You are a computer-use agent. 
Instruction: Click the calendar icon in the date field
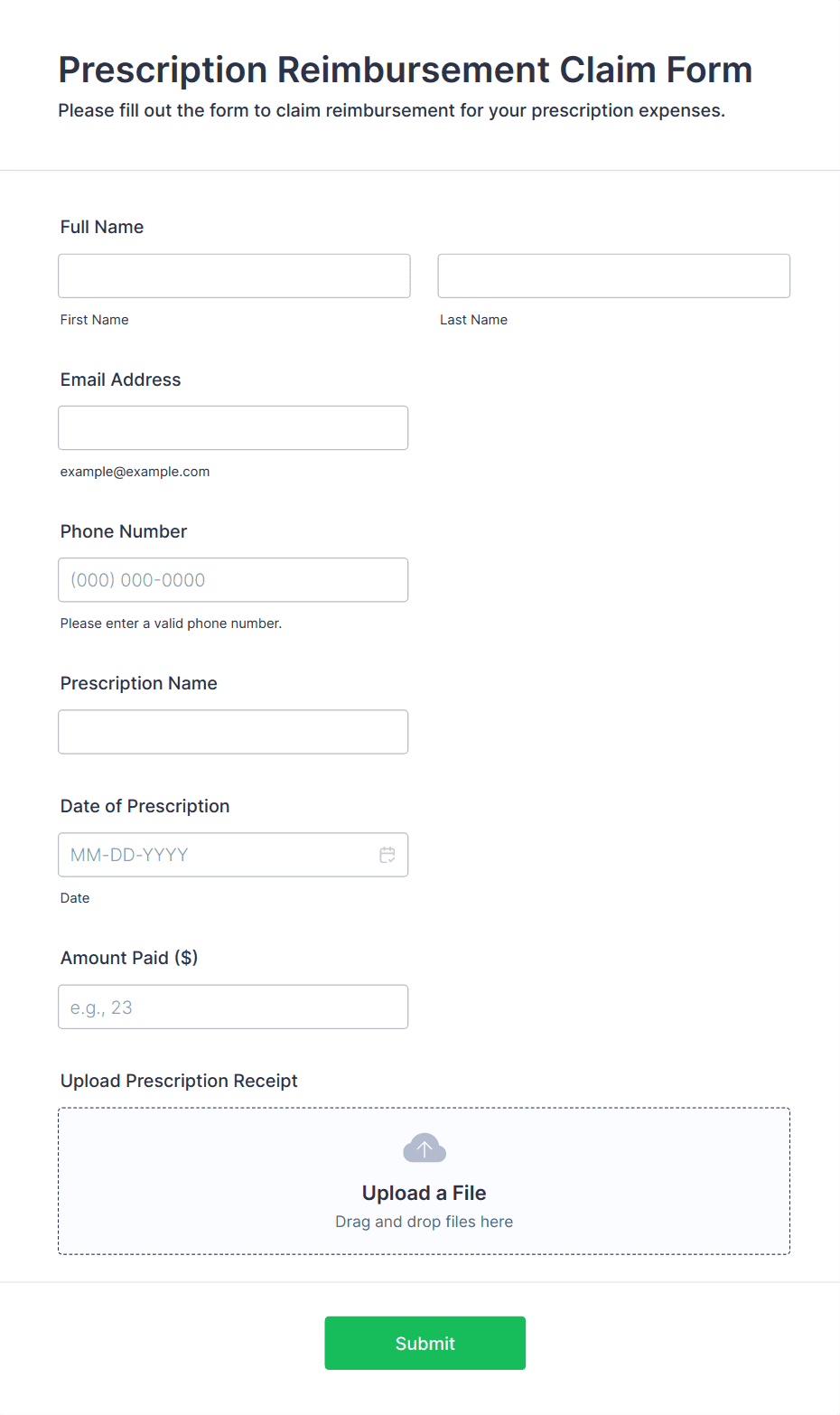[x=387, y=855]
